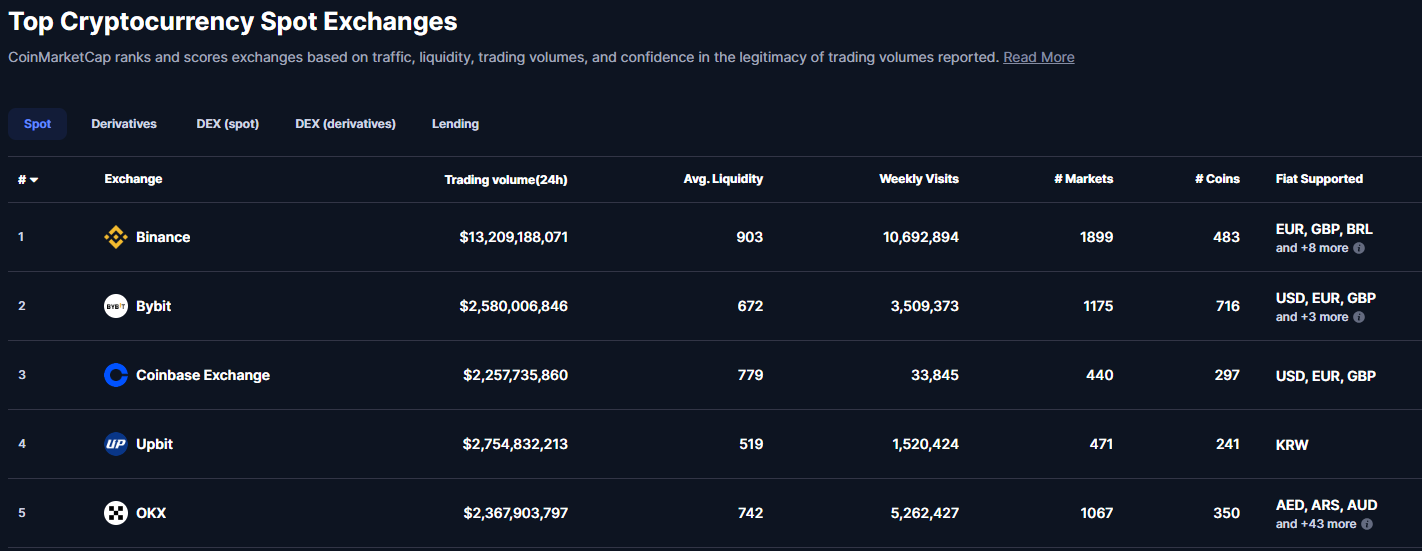Viewport: 1422px width, 551px height.
Task: Open the Upbit exchange page
Action: click(154, 444)
